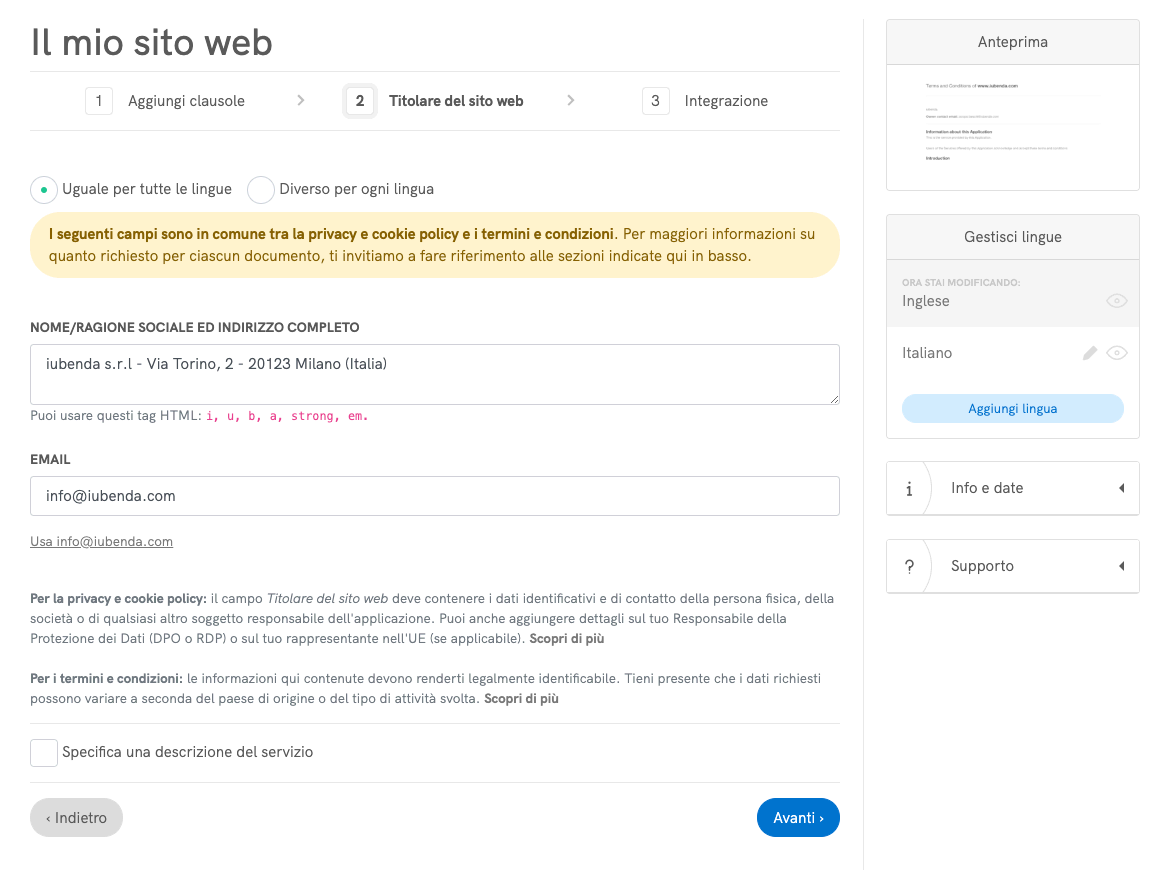This screenshot has width=1165, height=870.
Task: Enable 'Specifica una descrizione del servizio'
Action: [44, 752]
